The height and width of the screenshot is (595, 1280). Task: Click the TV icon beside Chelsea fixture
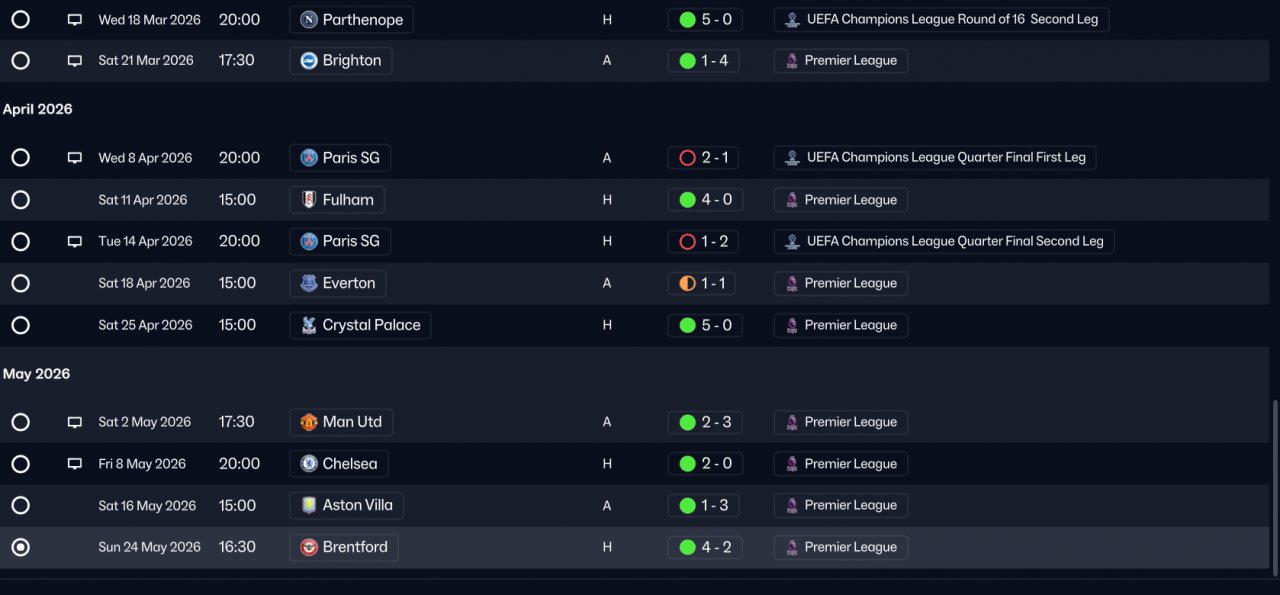[x=74, y=464]
